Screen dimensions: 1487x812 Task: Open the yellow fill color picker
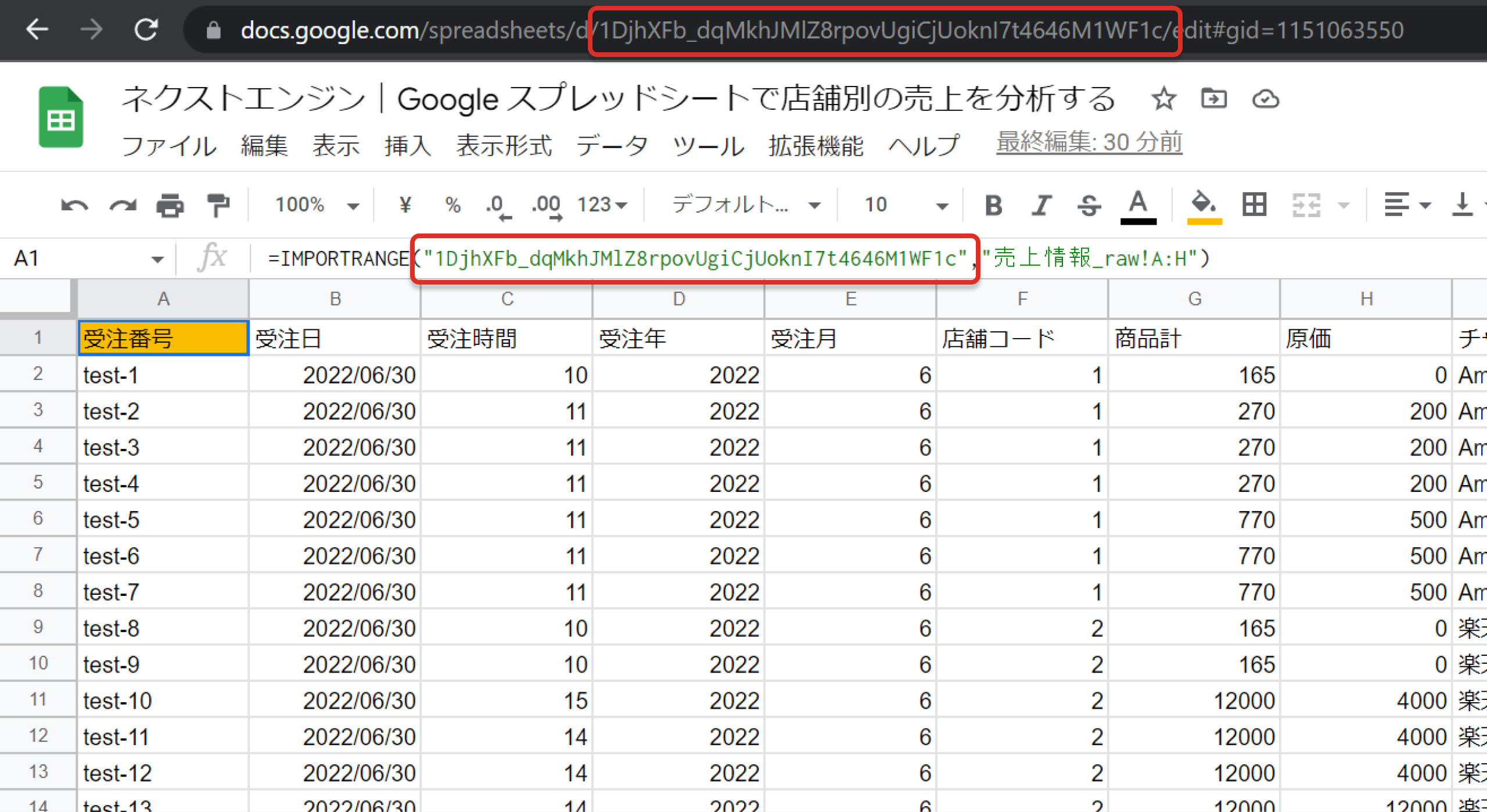click(1204, 205)
